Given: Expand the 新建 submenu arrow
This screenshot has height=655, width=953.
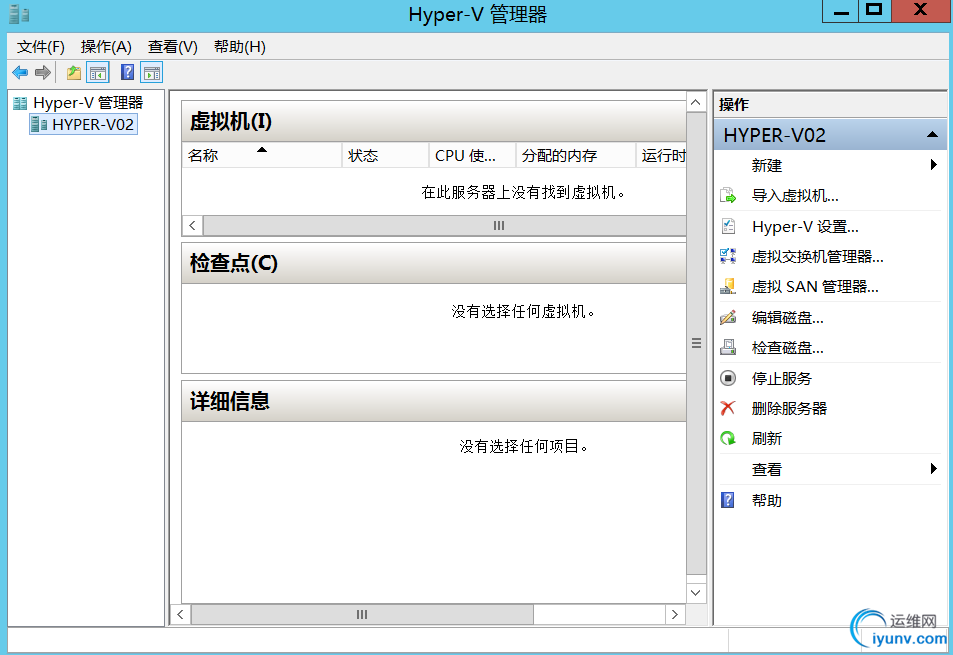Looking at the screenshot, I should 934,165.
